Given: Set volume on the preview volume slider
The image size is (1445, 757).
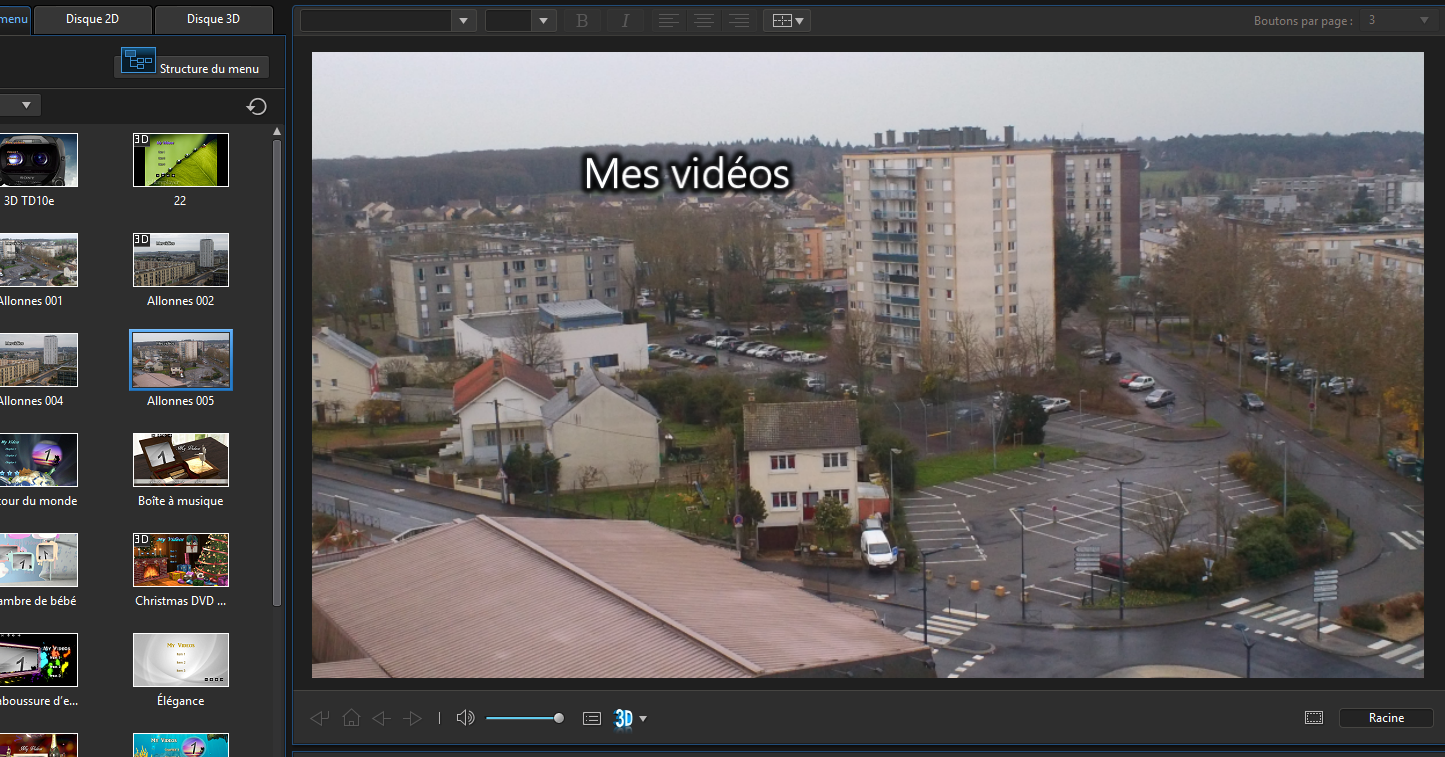Looking at the screenshot, I should (x=525, y=718).
